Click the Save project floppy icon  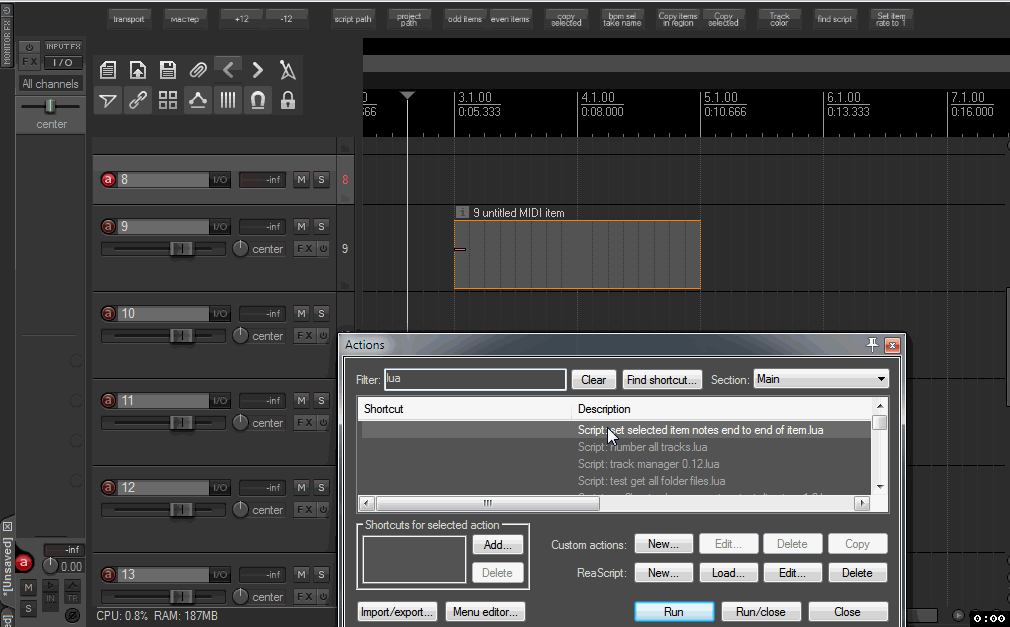(x=168, y=70)
